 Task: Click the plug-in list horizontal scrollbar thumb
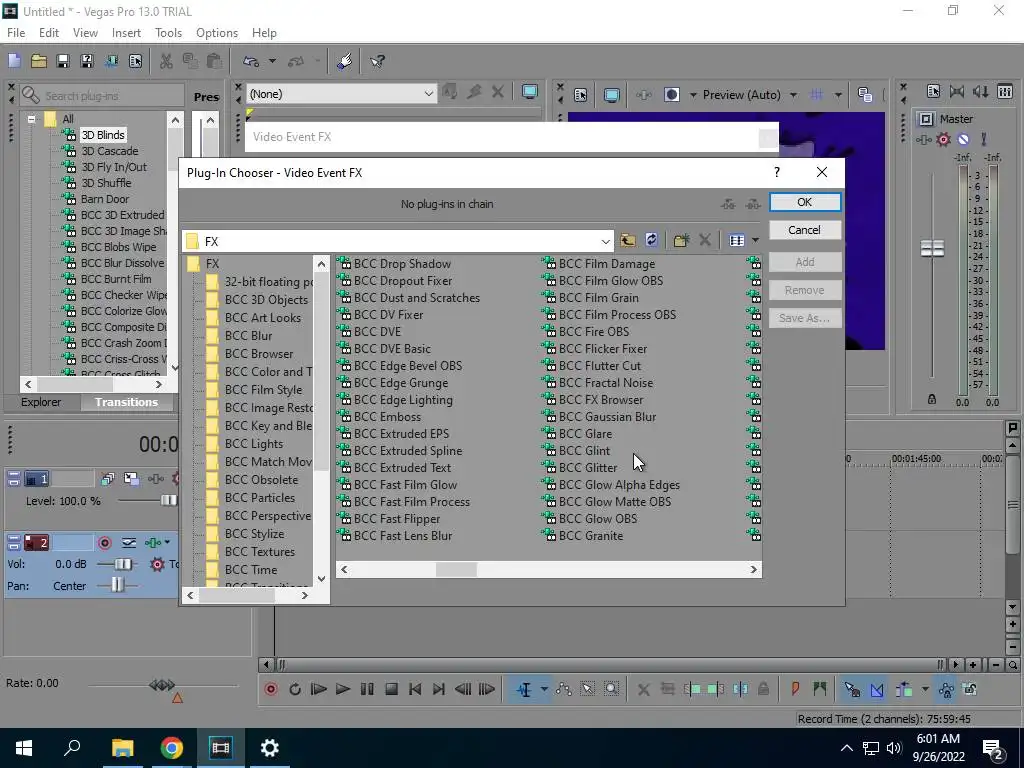pos(456,569)
